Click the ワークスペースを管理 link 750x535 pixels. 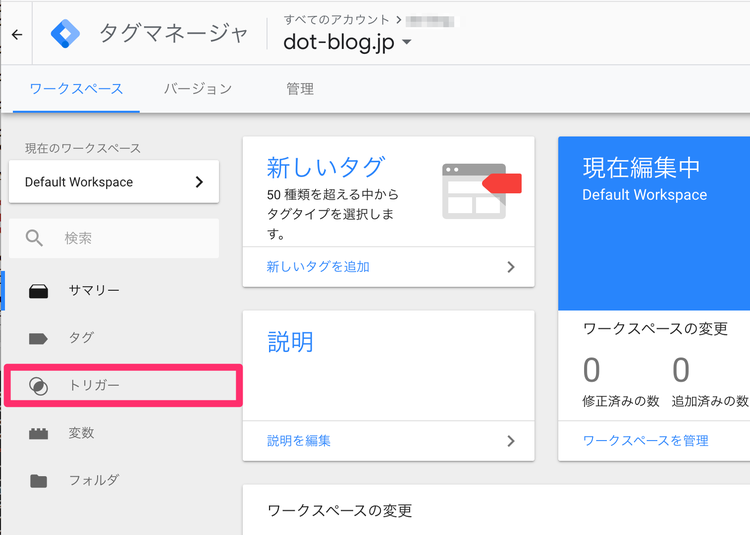pos(645,441)
